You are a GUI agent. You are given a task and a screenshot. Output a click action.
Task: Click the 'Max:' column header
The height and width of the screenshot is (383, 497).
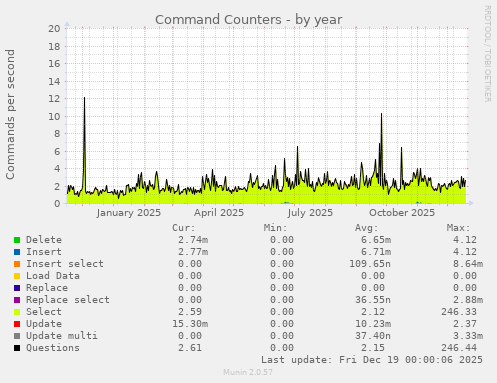pyautogui.click(x=458, y=228)
